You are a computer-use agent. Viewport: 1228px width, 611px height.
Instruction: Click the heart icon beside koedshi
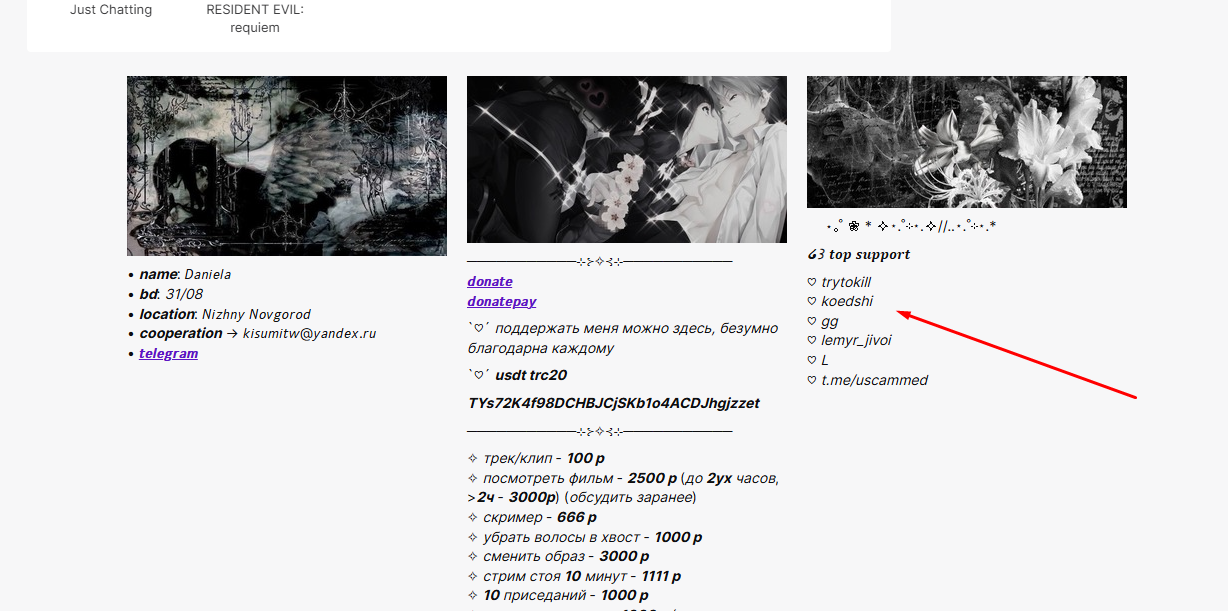coord(812,301)
